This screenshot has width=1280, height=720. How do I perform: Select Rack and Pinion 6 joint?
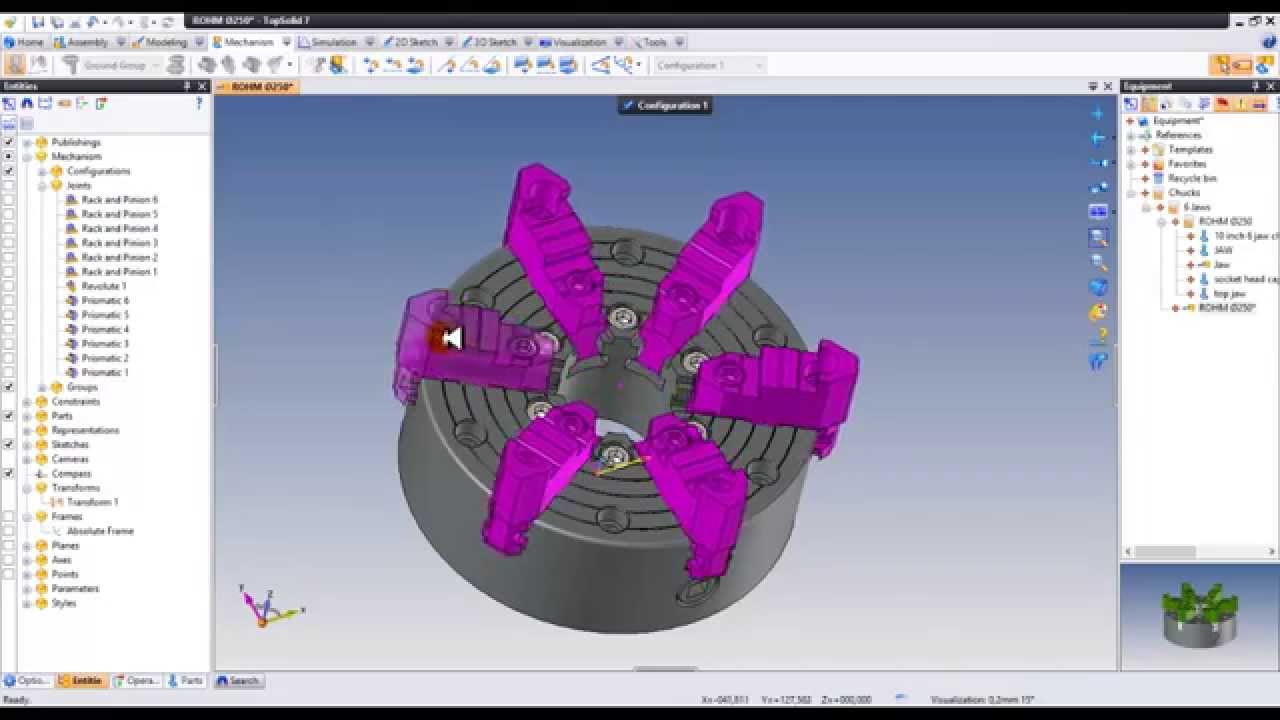click(x=119, y=200)
